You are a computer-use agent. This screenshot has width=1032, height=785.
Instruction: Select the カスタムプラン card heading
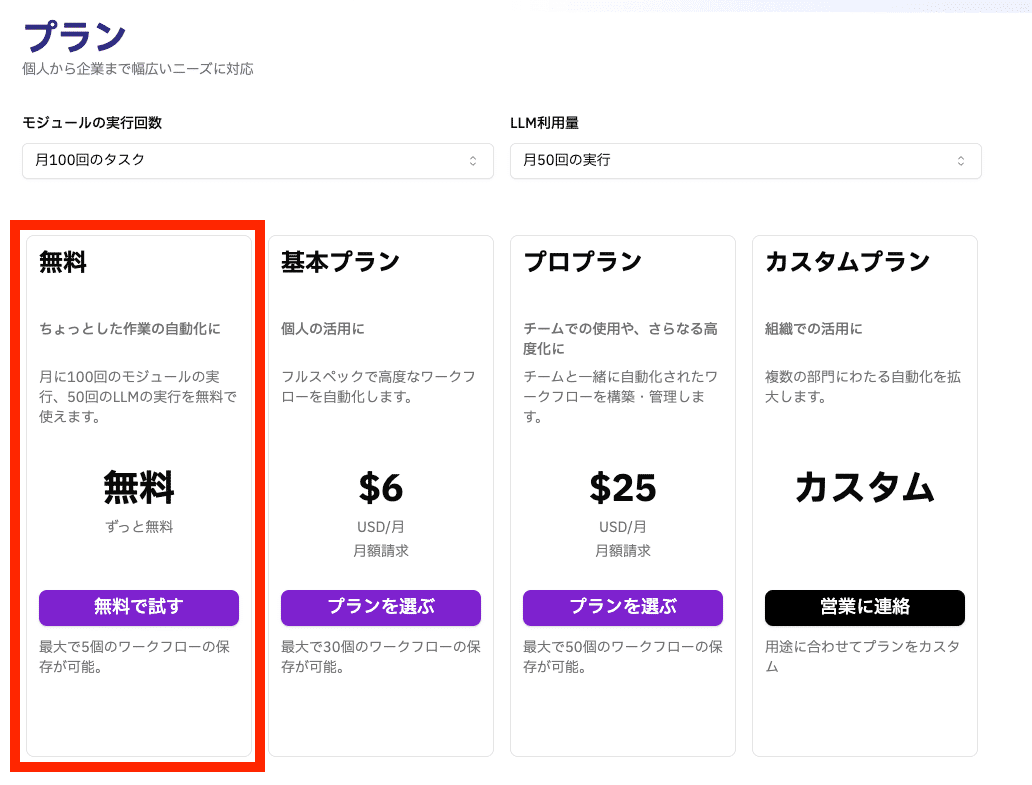847,263
